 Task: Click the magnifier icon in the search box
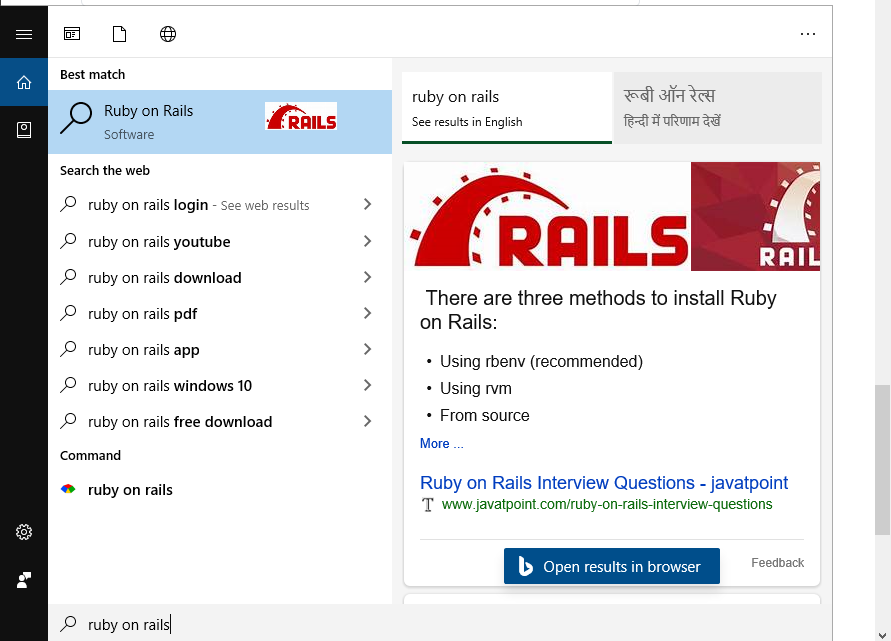pos(68,624)
